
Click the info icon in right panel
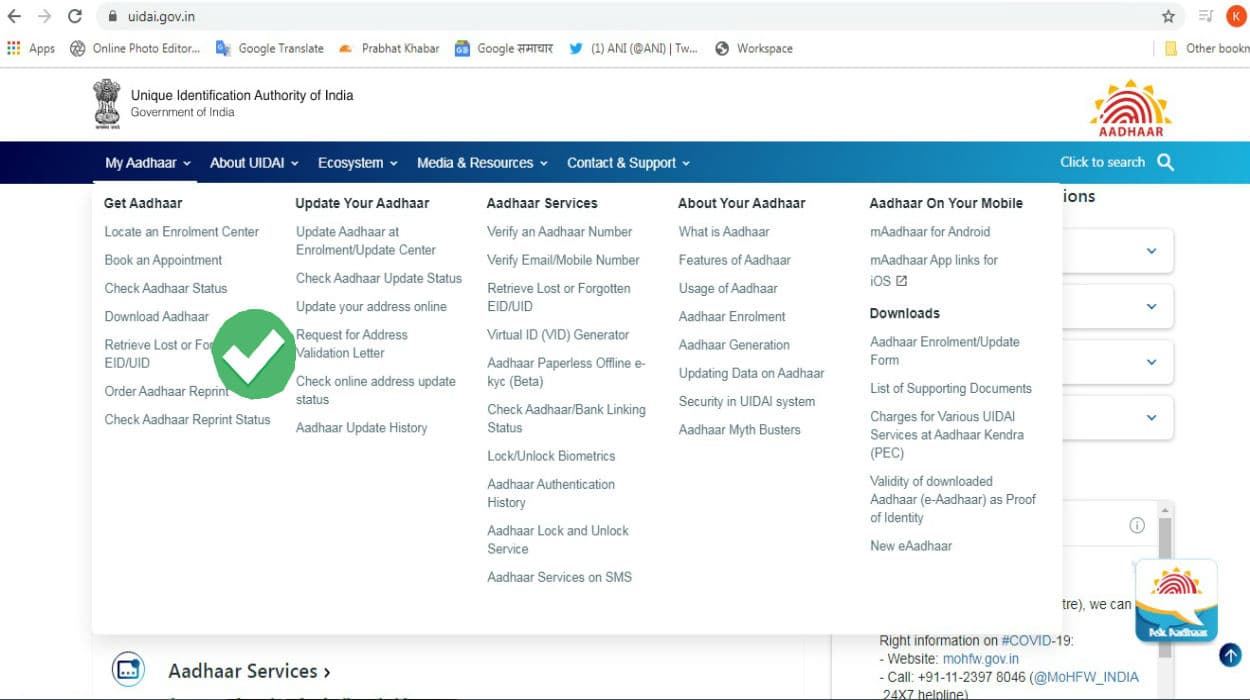[1136, 525]
